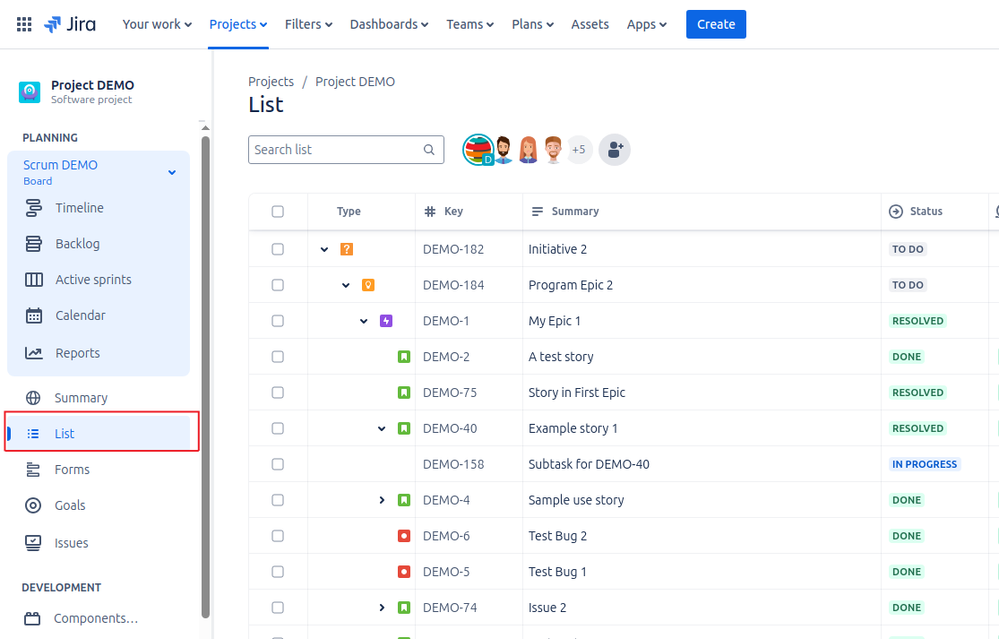Click the red-haired woman avatar
This screenshot has width=999, height=639.
[528, 150]
